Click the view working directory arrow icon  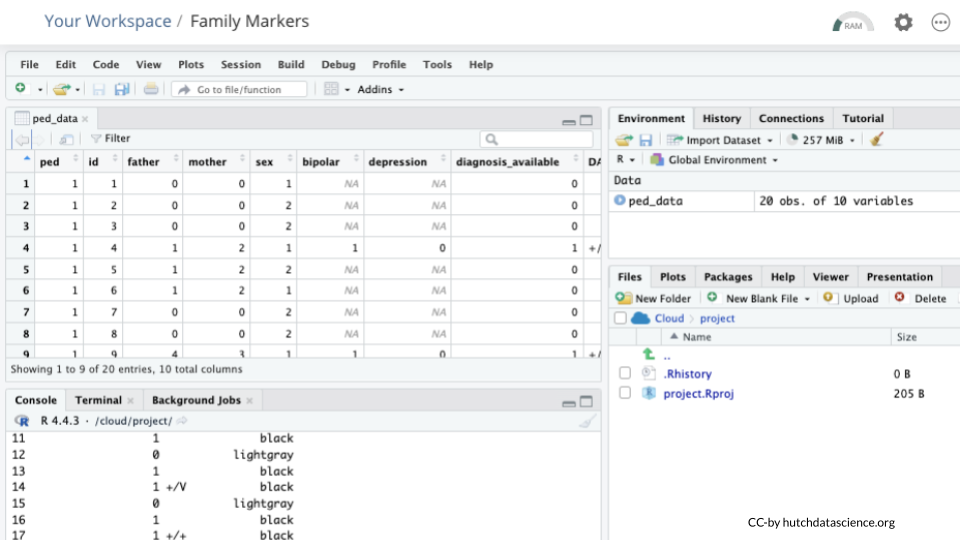point(182,421)
